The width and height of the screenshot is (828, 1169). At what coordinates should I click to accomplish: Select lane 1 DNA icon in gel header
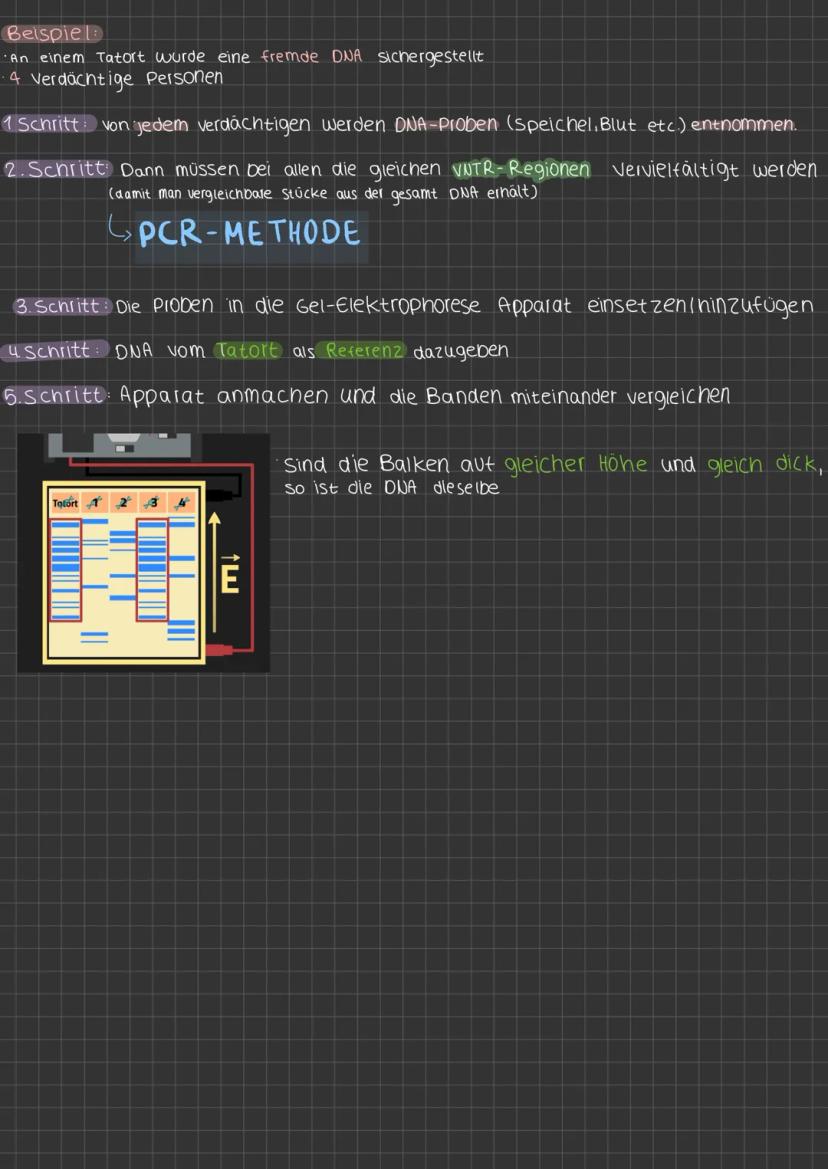pyautogui.click(x=96, y=503)
